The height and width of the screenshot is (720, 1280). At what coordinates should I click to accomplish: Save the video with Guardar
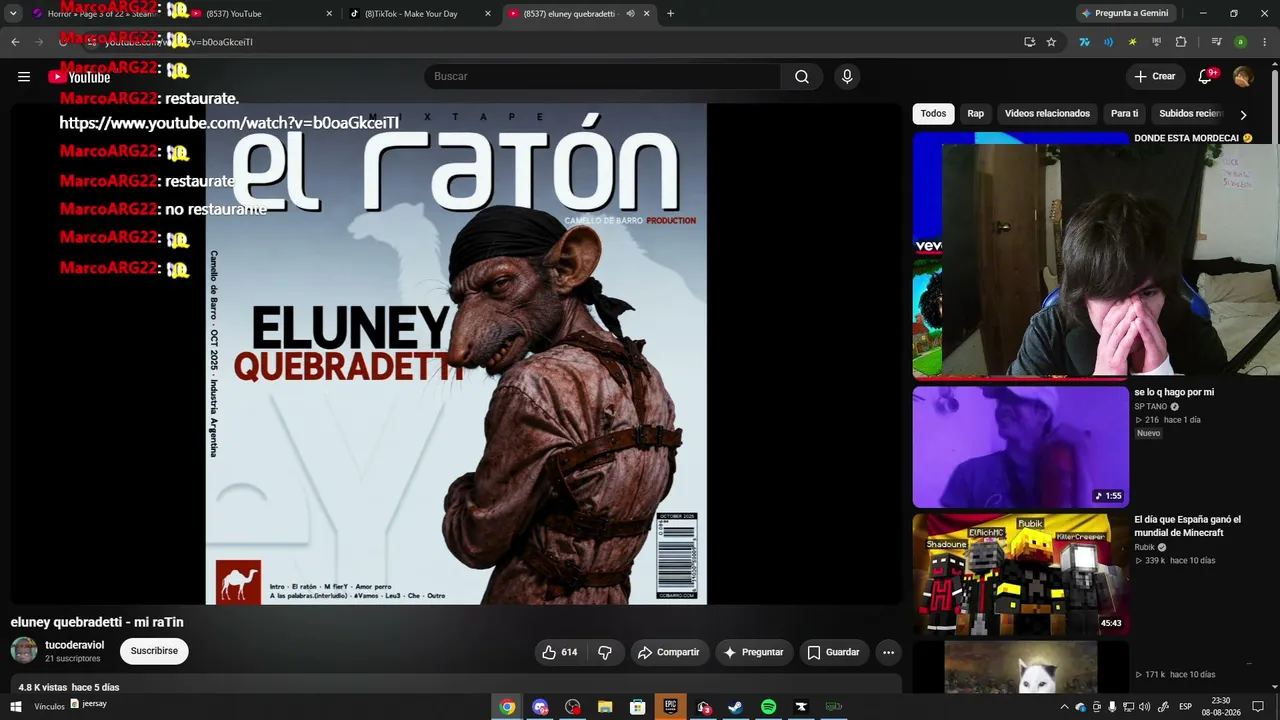(x=833, y=652)
